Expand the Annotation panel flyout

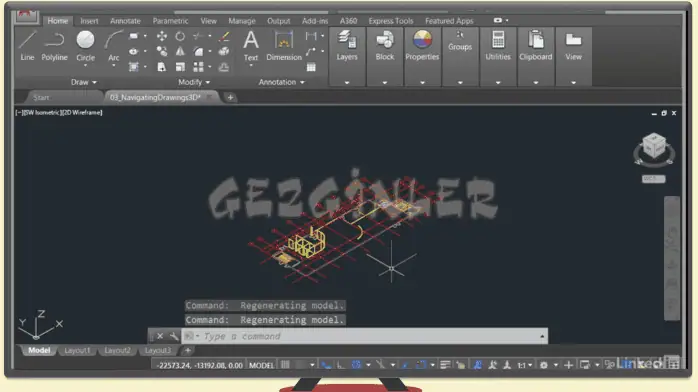282,82
